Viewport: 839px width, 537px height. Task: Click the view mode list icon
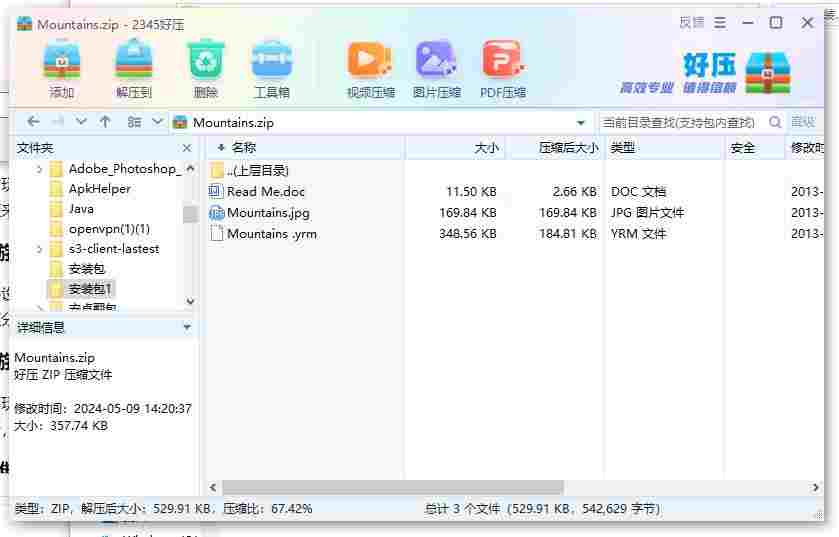(134, 122)
